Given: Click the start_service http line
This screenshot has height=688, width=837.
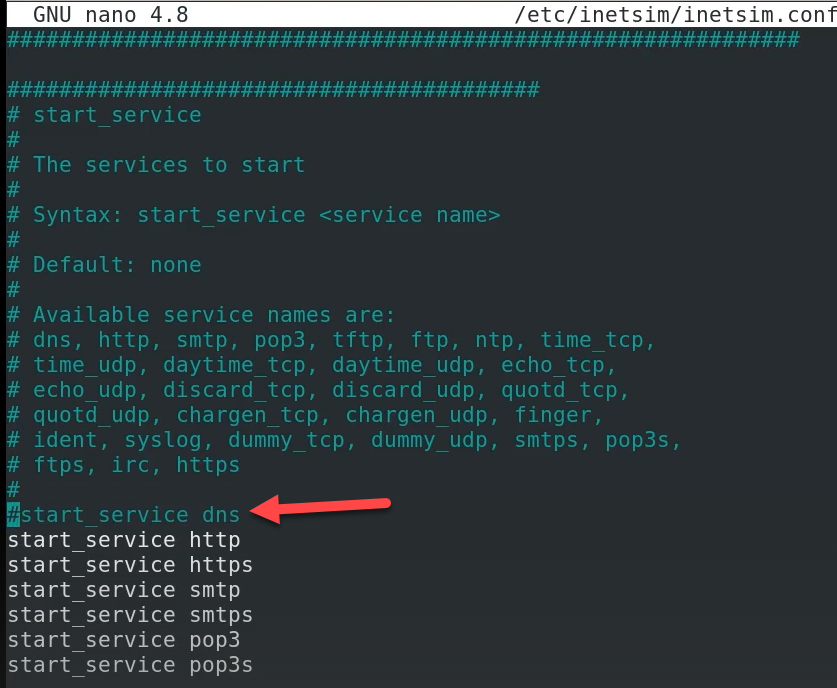Looking at the screenshot, I should point(124,540).
